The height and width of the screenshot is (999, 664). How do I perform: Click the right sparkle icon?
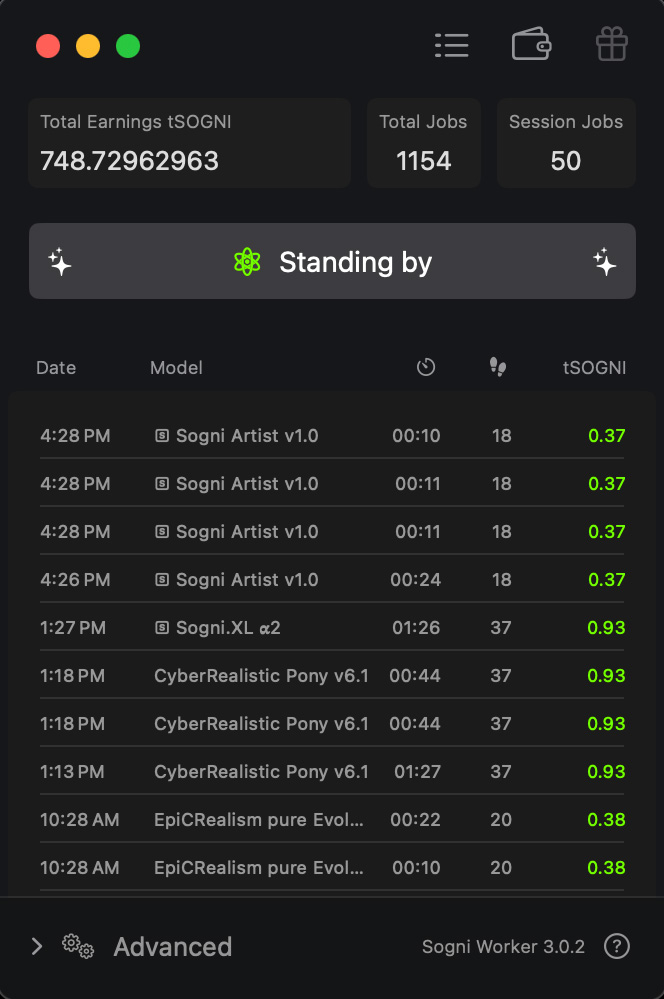(x=604, y=262)
